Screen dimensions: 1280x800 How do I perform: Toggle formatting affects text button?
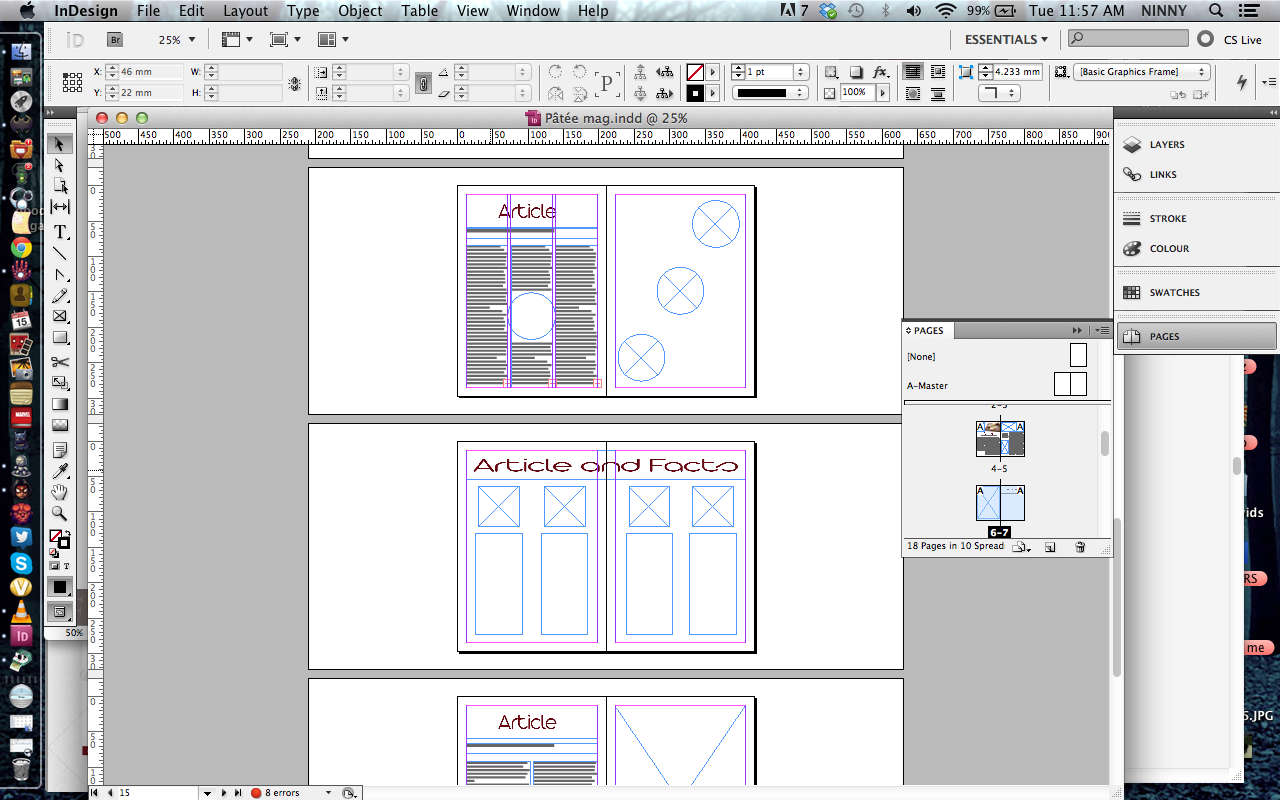[x=67, y=566]
